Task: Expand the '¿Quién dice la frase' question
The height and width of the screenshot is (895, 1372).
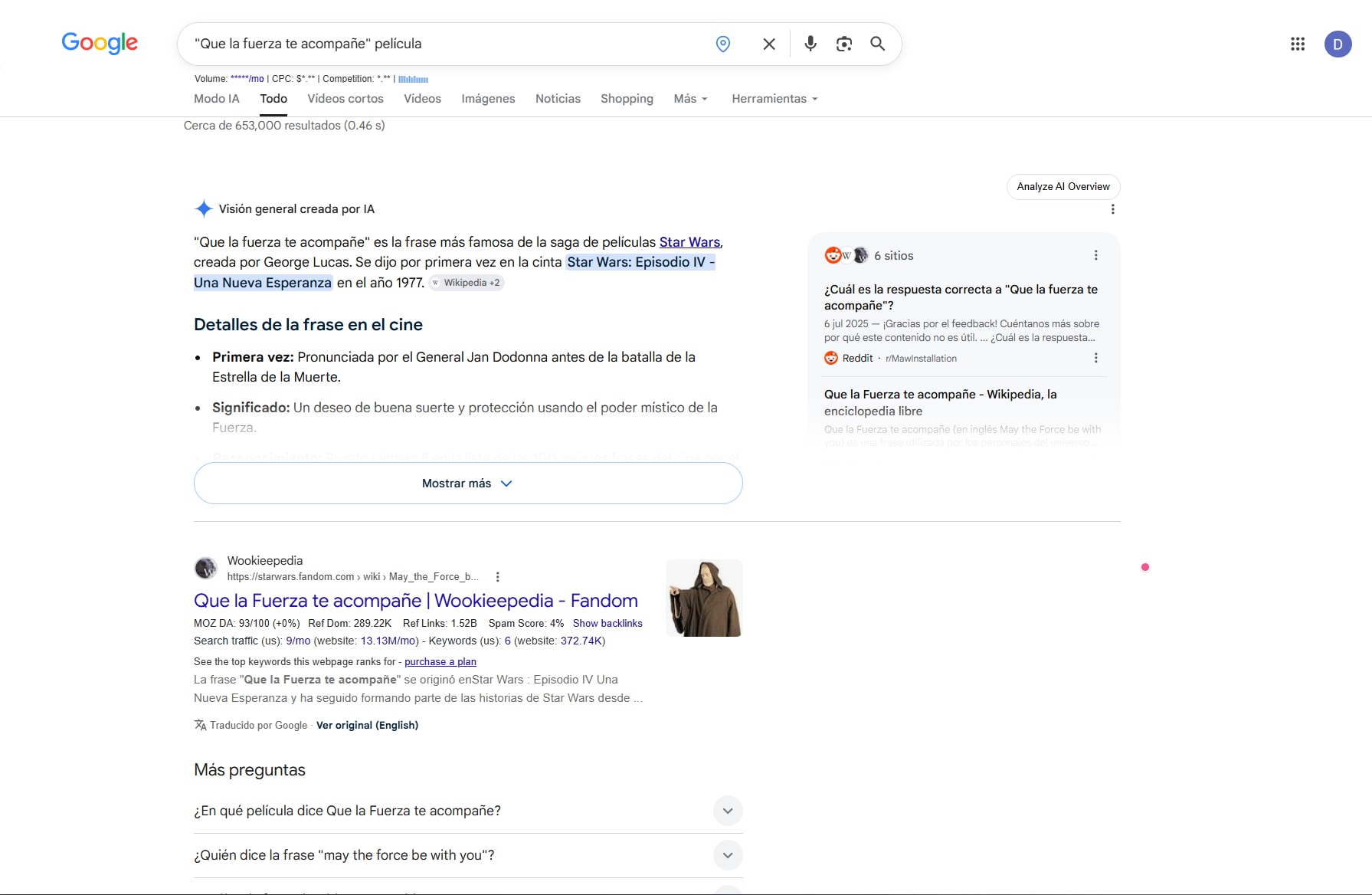Action: pyautogui.click(x=468, y=855)
